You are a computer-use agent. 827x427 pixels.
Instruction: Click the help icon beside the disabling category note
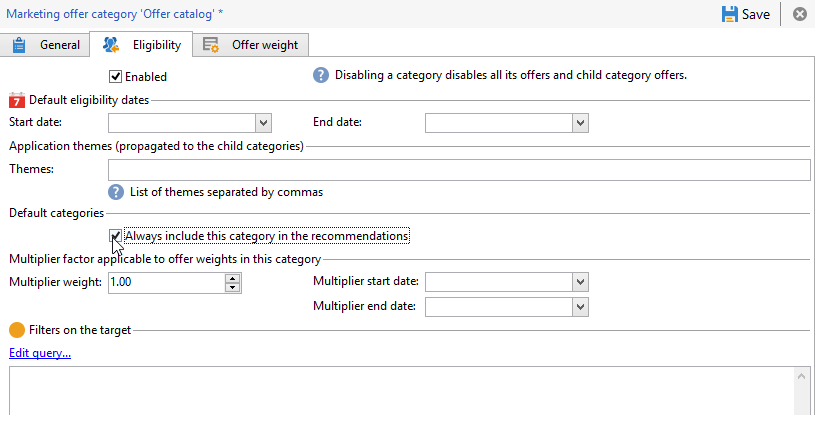321,75
